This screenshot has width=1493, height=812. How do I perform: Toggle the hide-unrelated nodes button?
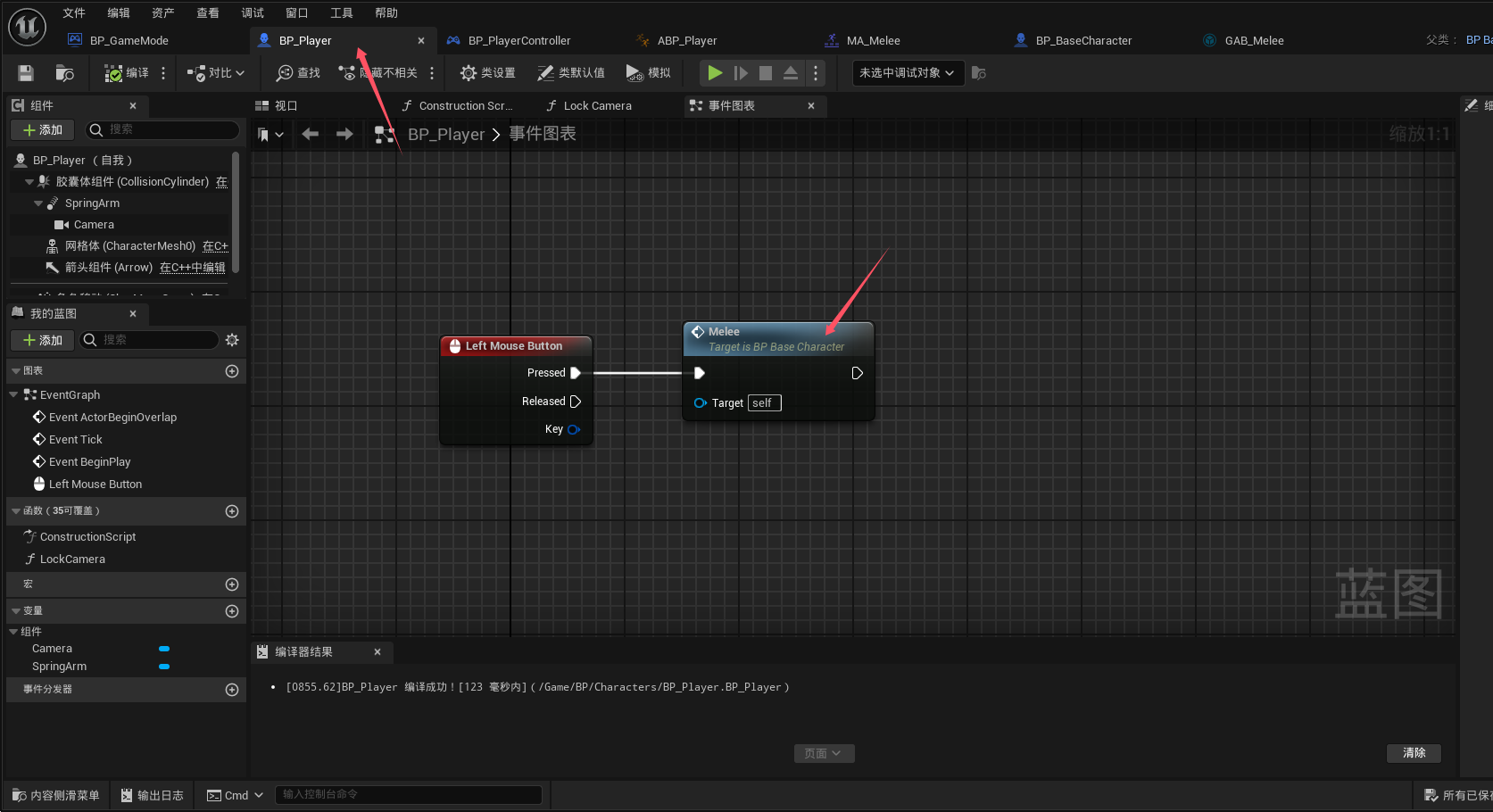click(x=377, y=73)
